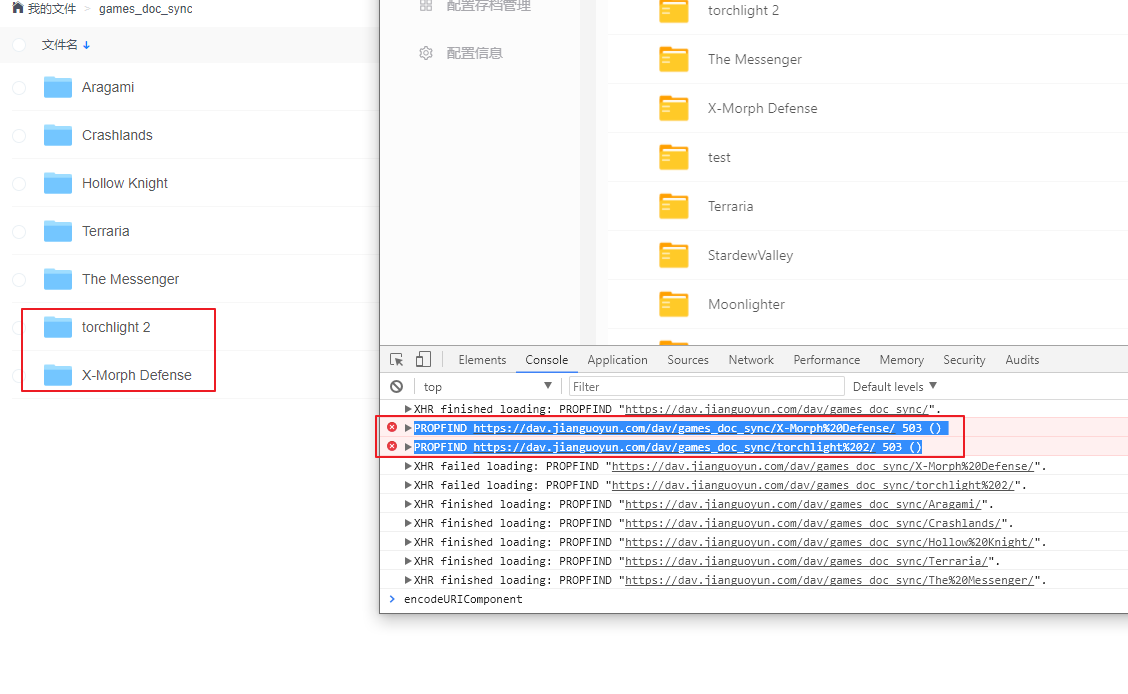Viewport: 1128px width, 694px height.
Task: Click the clear console icon
Action: point(396,386)
